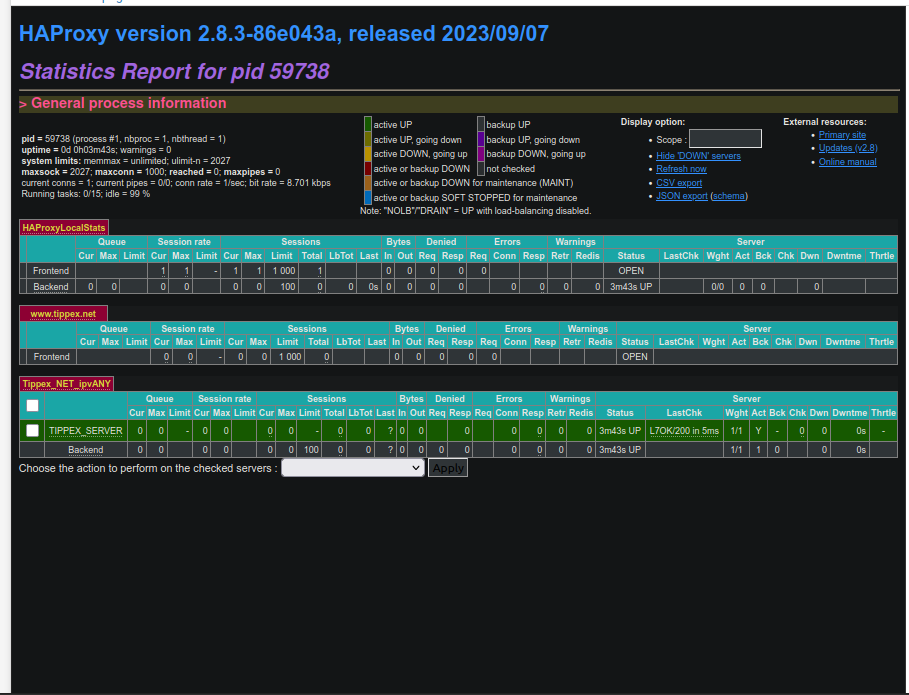Click the green 'active UP' legend swatch
909x695 pixels.
point(368,124)
